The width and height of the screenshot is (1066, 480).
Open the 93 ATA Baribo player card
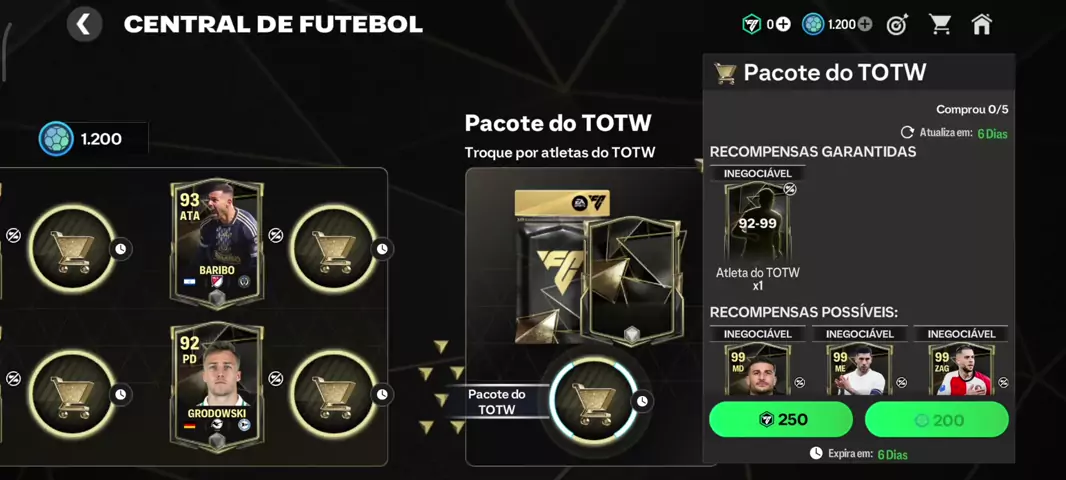click(216, 245)
